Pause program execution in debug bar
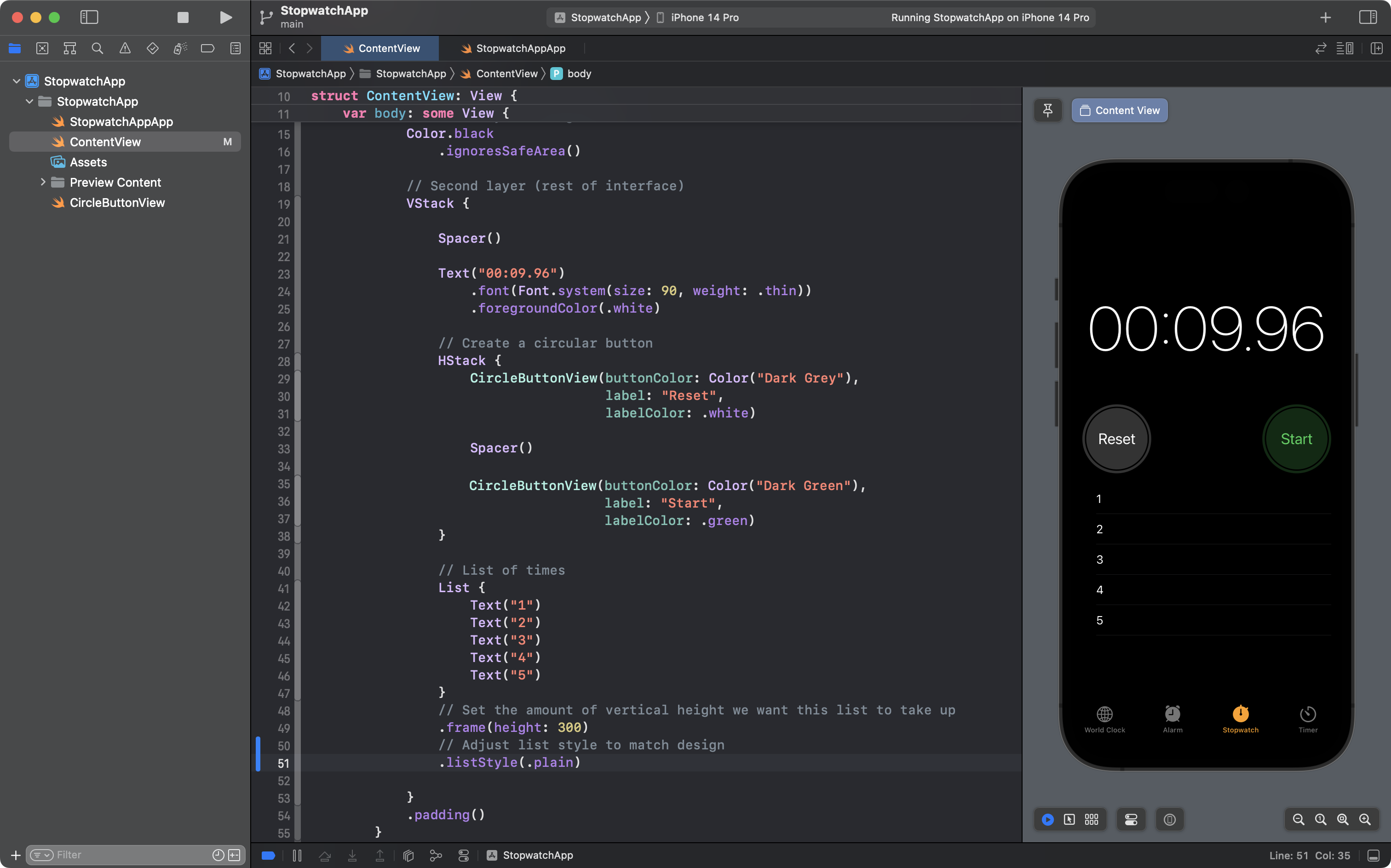Screen dimensions: 1391x868 (297, 856)
